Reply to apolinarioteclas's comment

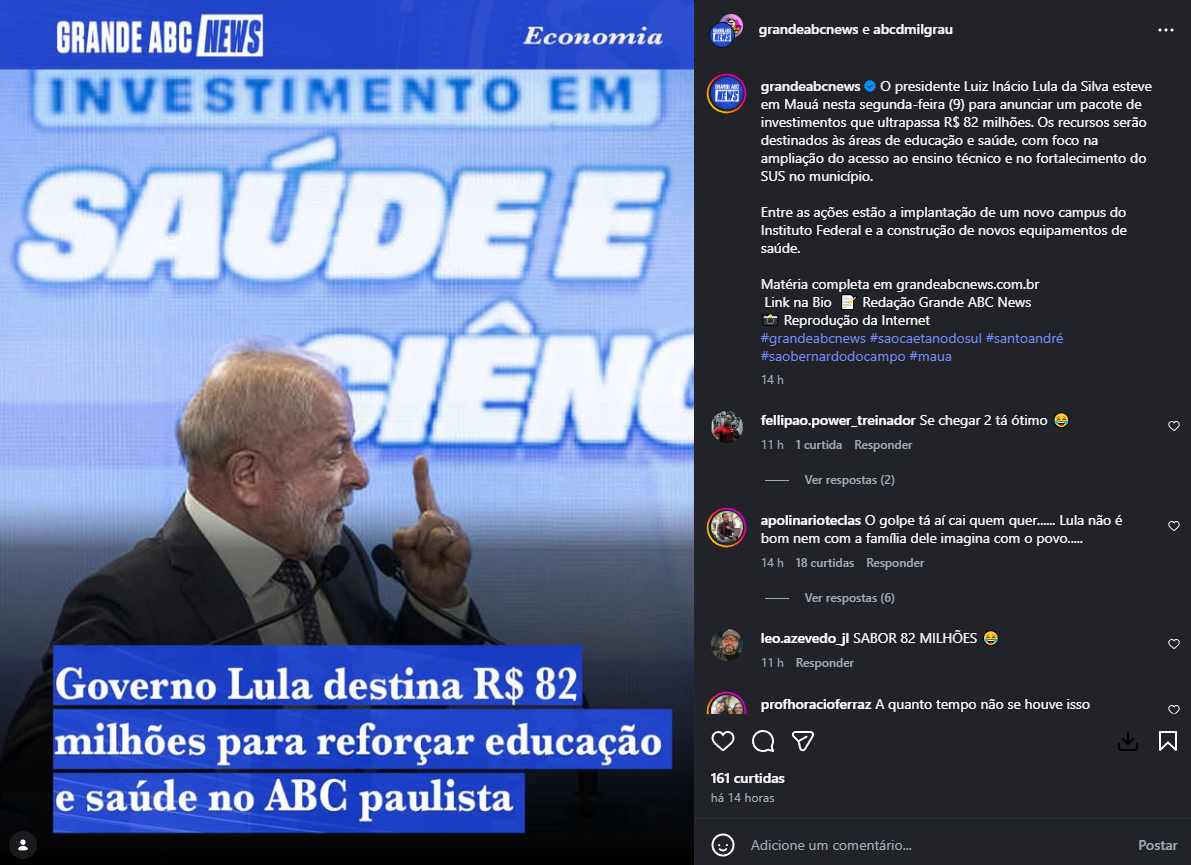point(895,563)
